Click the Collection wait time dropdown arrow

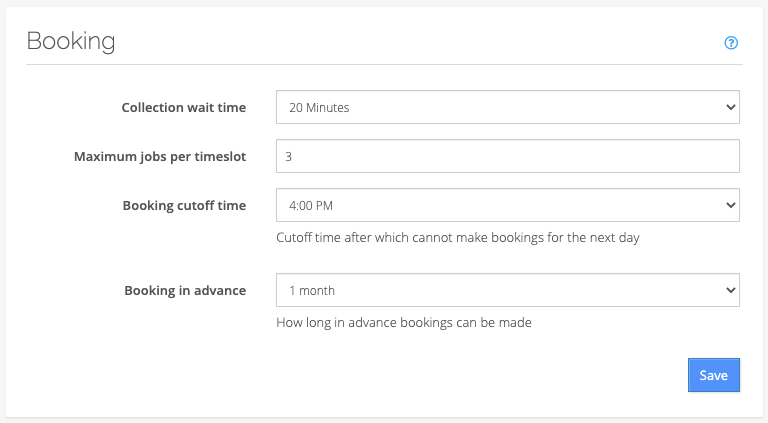point(730,107)
